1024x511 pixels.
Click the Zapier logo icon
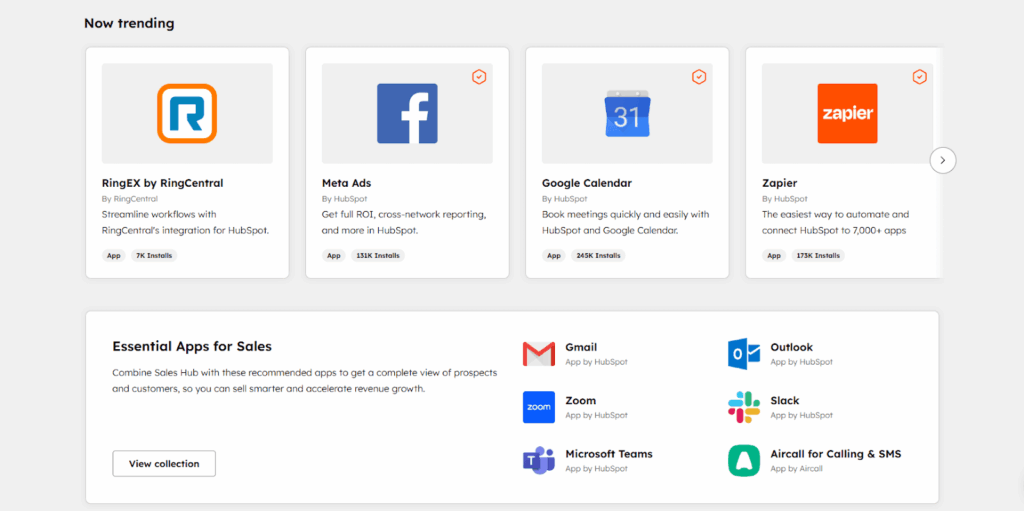click(x=847, y=113)
